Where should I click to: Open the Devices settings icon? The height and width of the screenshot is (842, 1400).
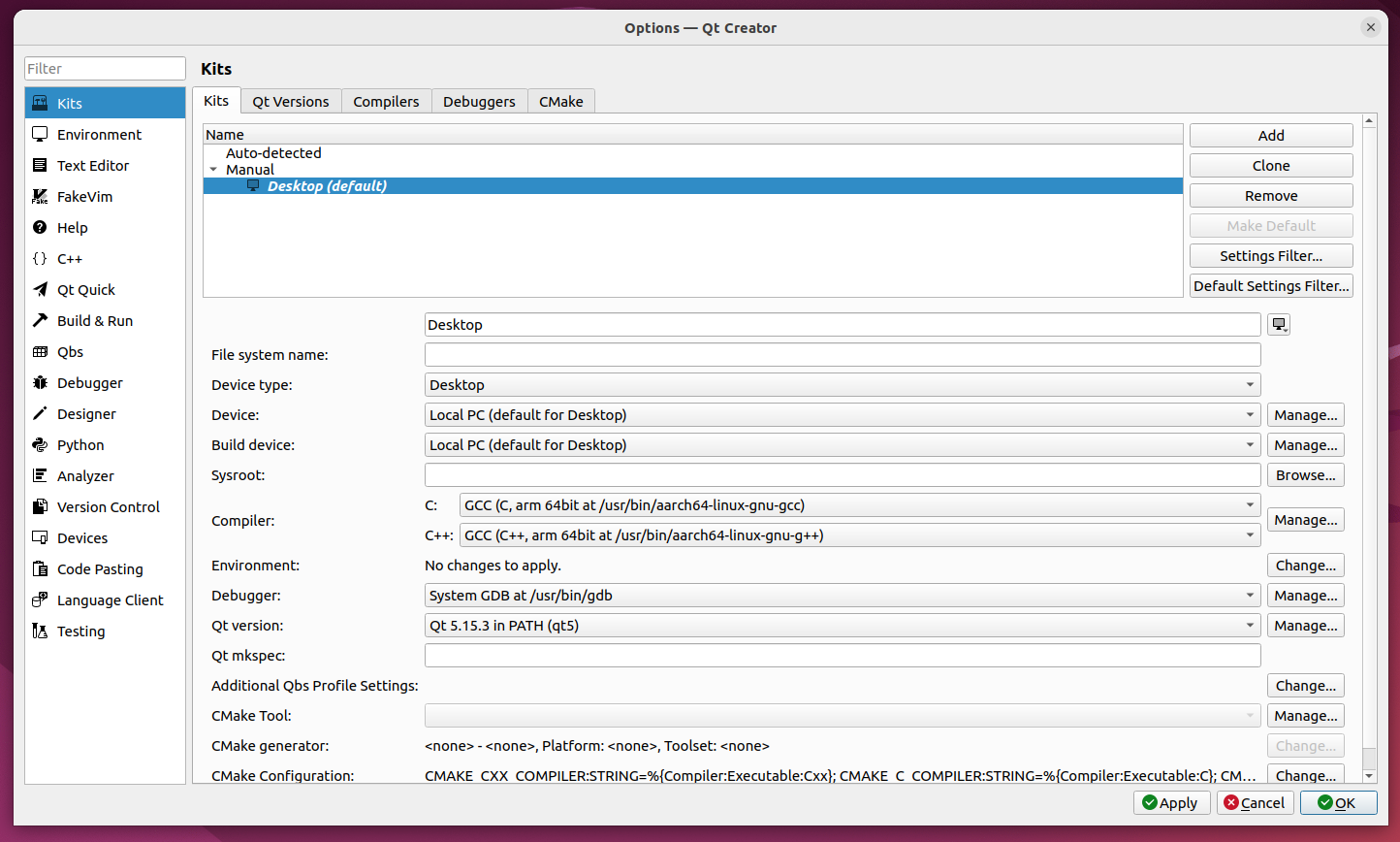point(40,537)
